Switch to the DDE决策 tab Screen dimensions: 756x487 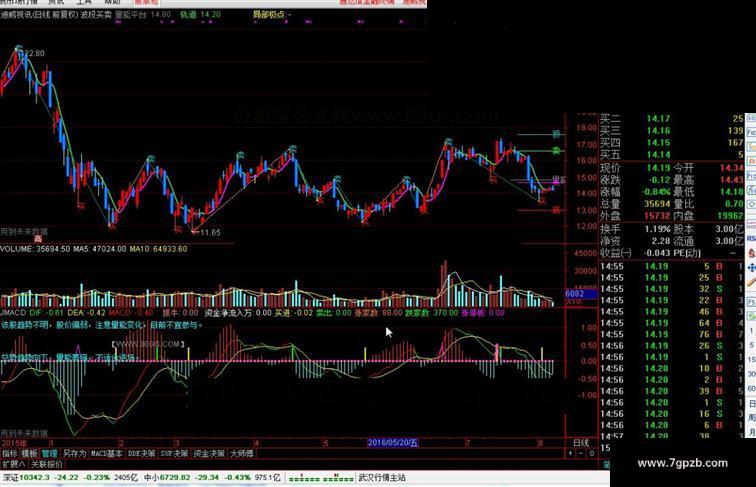(x=141, y=454)
